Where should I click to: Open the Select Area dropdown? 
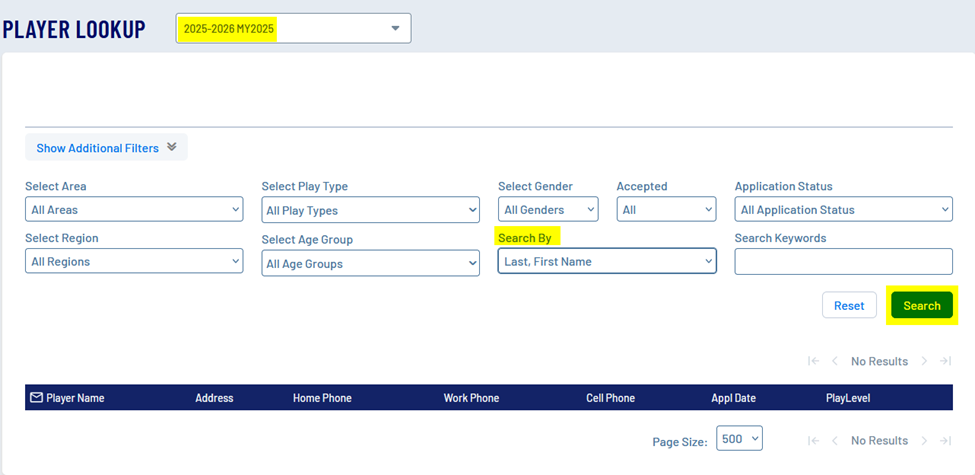pyautogui.click(x=134, y=210)
